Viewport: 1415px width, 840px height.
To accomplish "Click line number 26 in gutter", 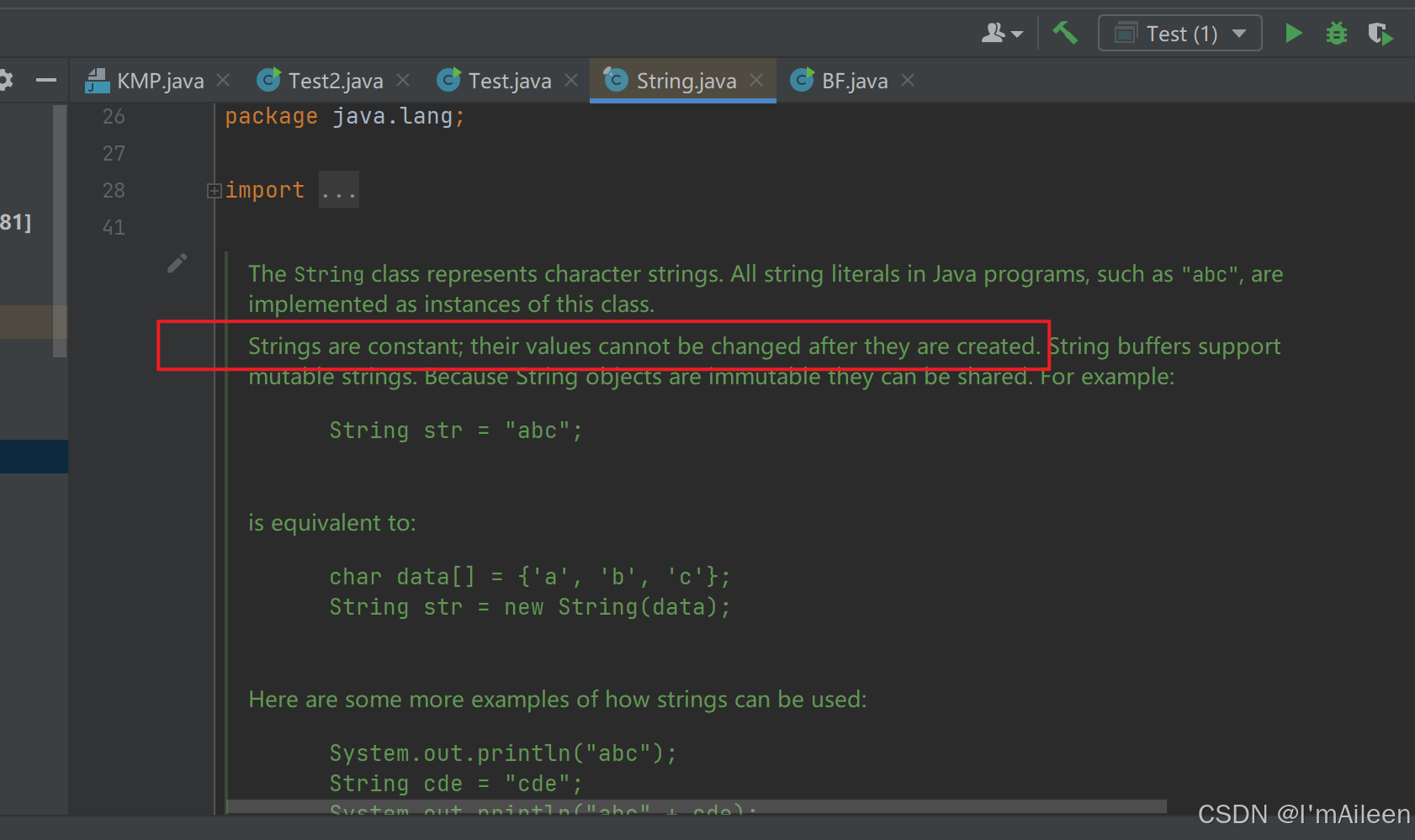I will 114,117.
